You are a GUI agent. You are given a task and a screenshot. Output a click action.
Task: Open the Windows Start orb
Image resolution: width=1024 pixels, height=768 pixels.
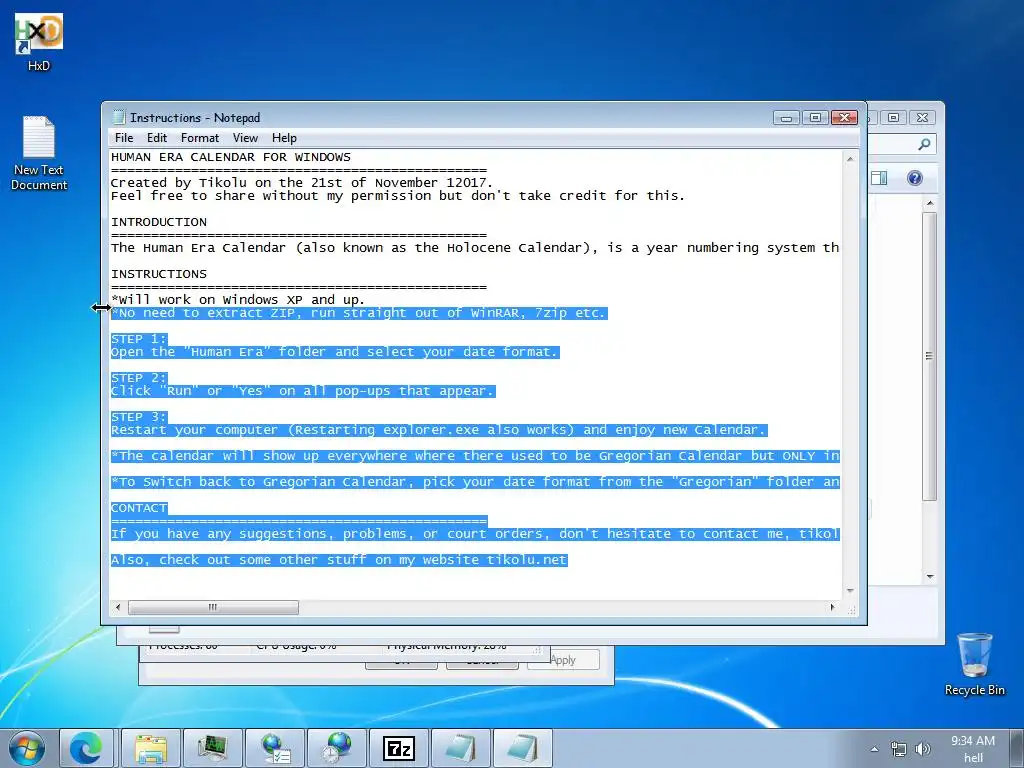26,748
